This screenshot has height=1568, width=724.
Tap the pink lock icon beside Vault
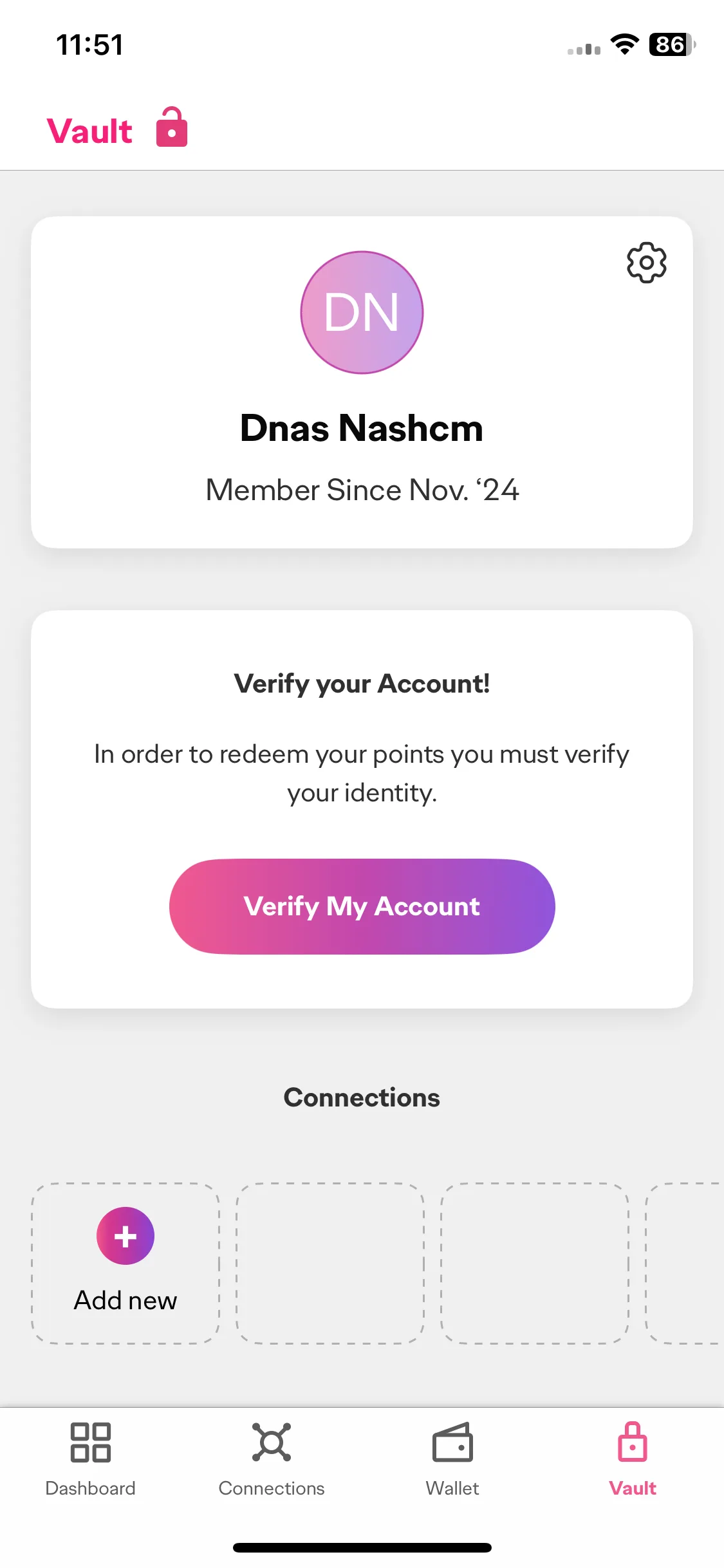click(x=172, y=127)
